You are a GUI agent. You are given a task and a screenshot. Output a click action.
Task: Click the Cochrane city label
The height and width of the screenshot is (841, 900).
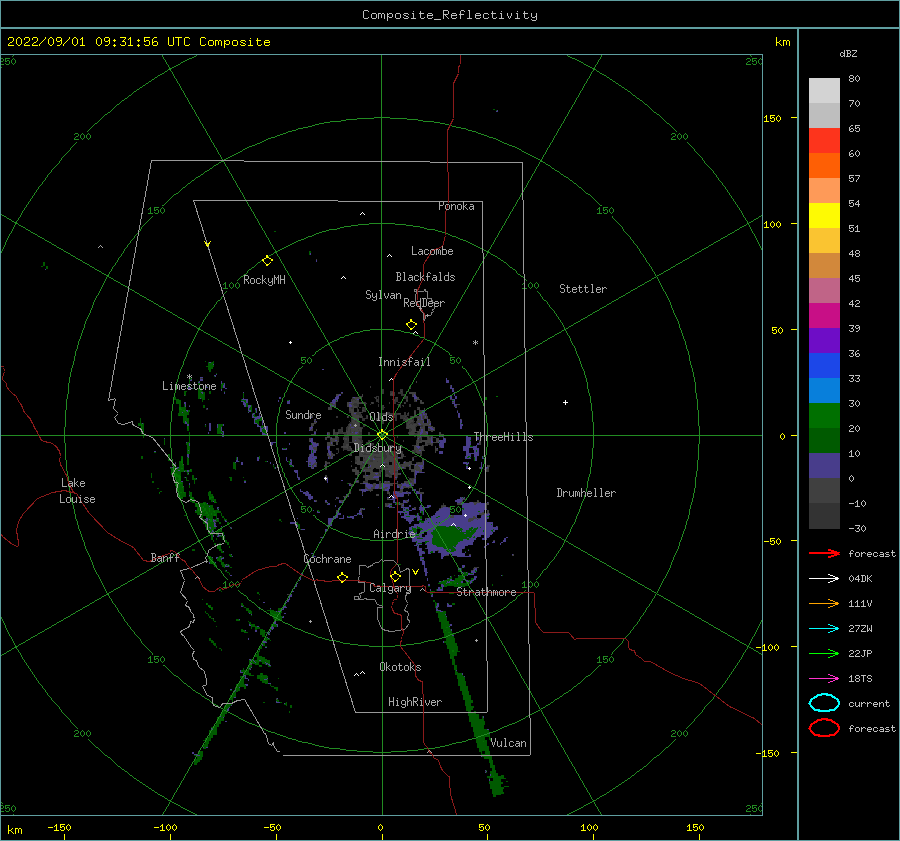click(x=327, y=559)
